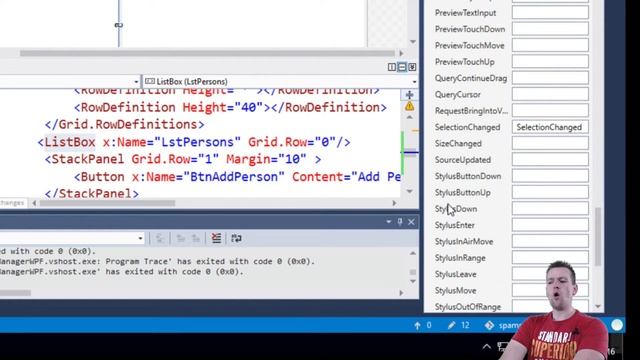Click the split-editor plus handle
Viewport: 640px width, 360px height.
(409, 95)
